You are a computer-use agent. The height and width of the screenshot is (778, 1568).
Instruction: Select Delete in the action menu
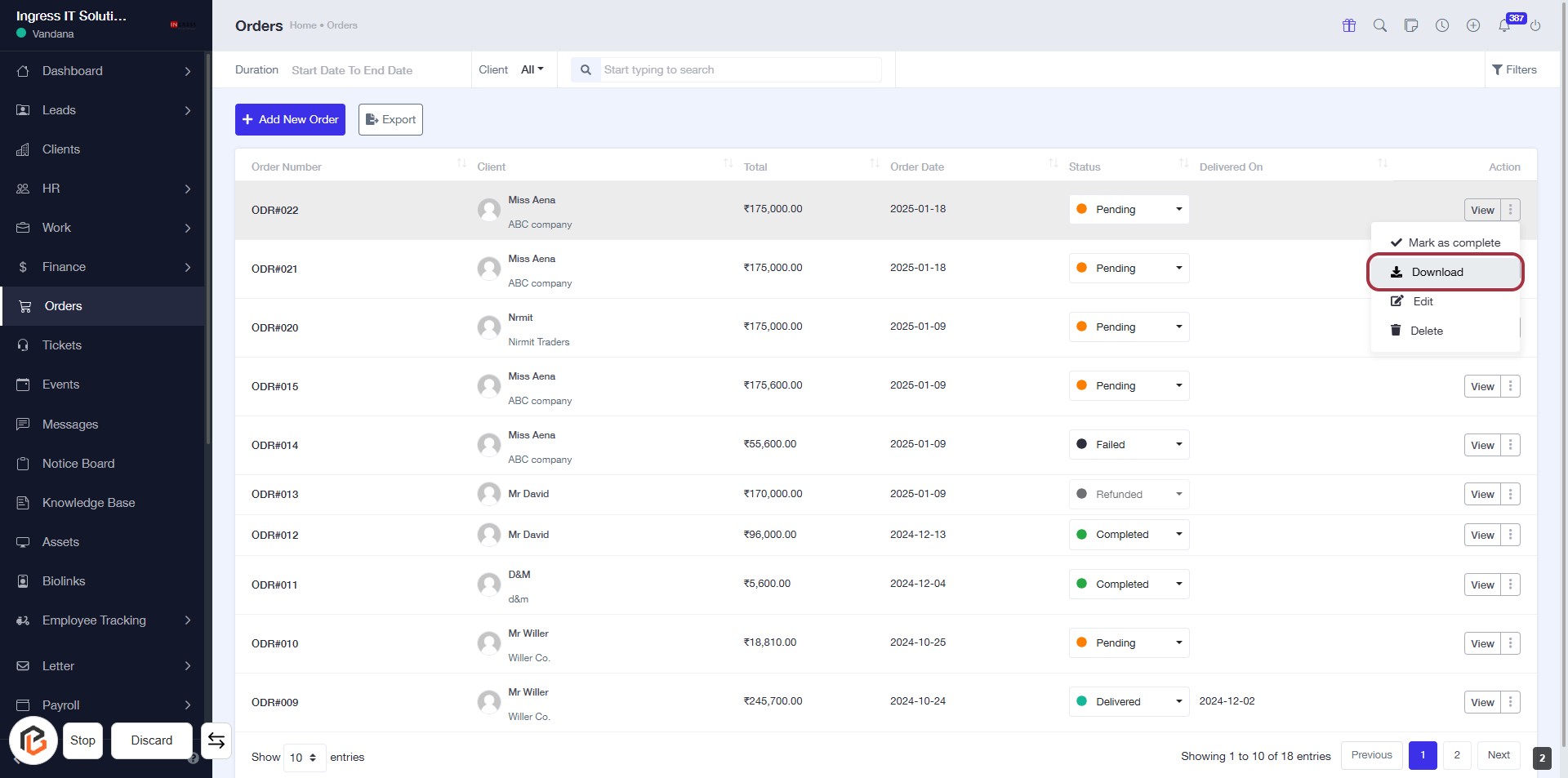(1426, 331)
